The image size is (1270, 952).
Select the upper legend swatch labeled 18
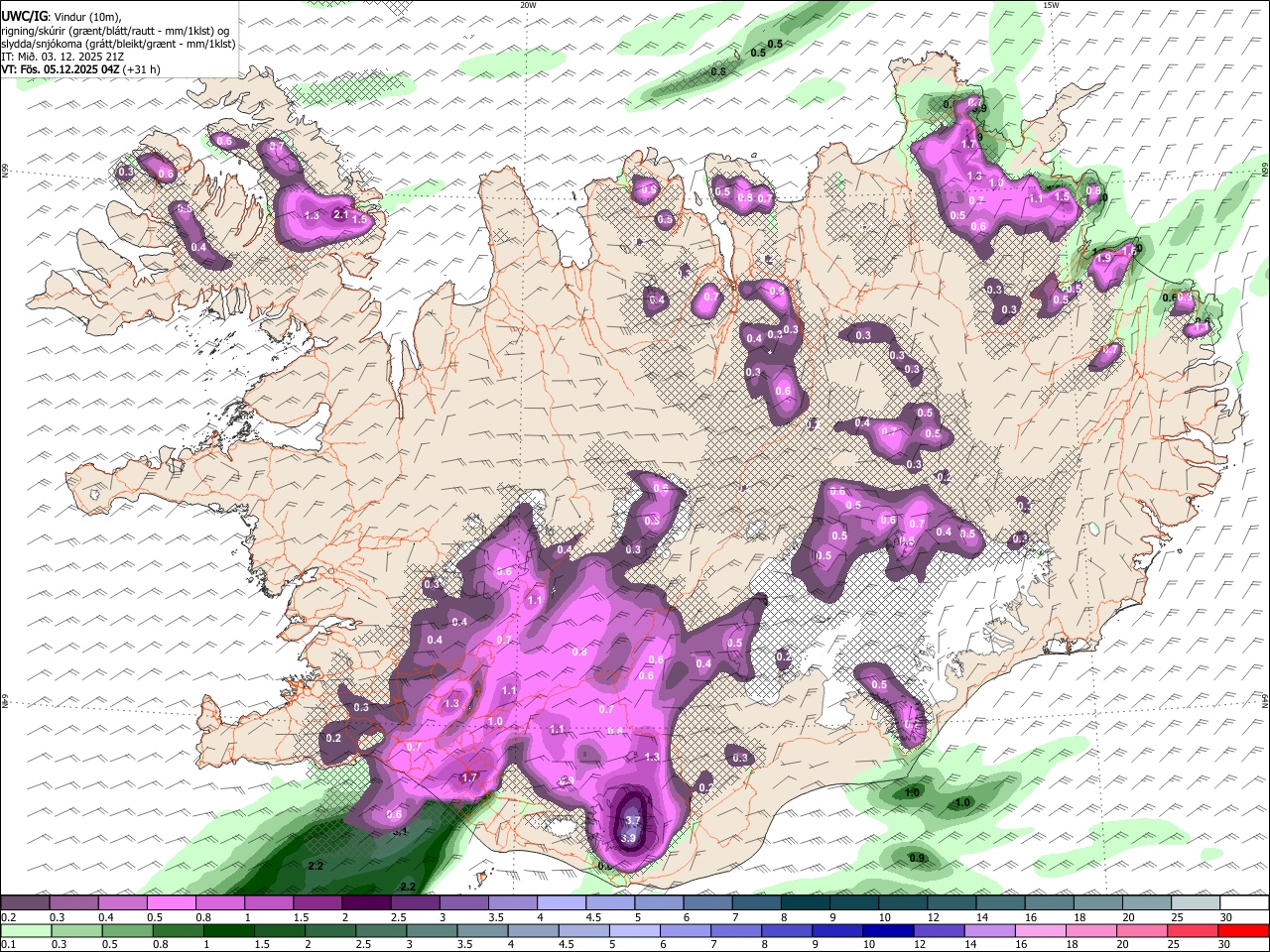1098,903
